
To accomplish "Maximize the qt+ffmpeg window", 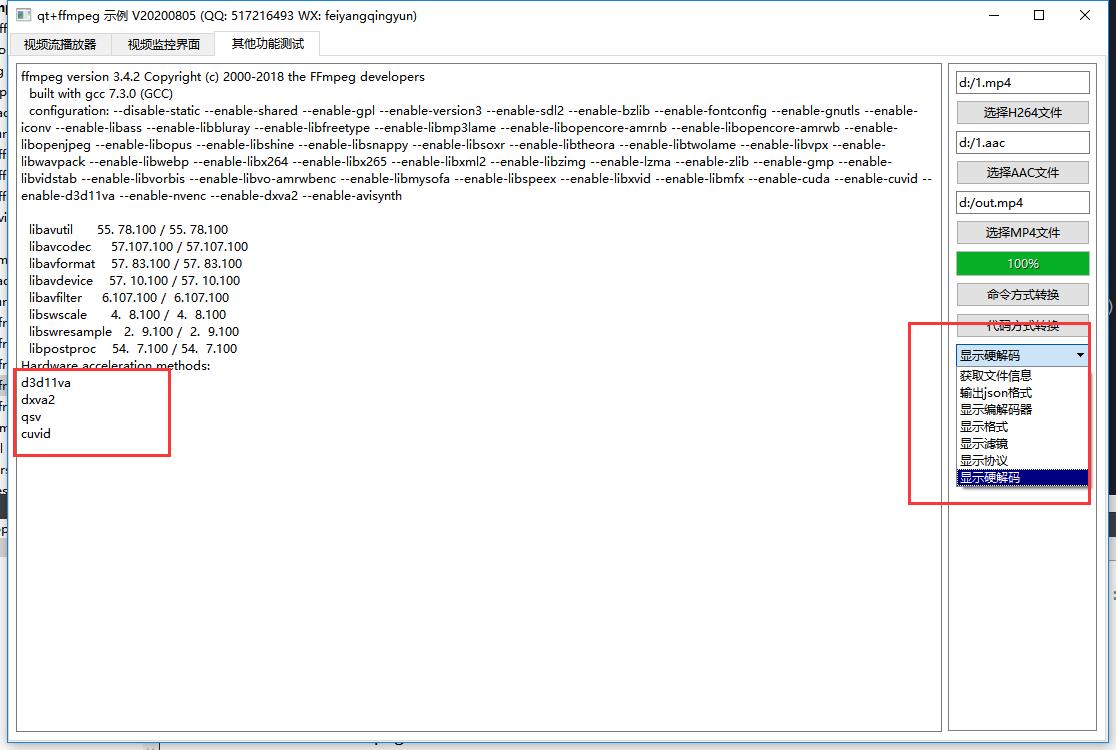I will click(x=1038, y=15).
